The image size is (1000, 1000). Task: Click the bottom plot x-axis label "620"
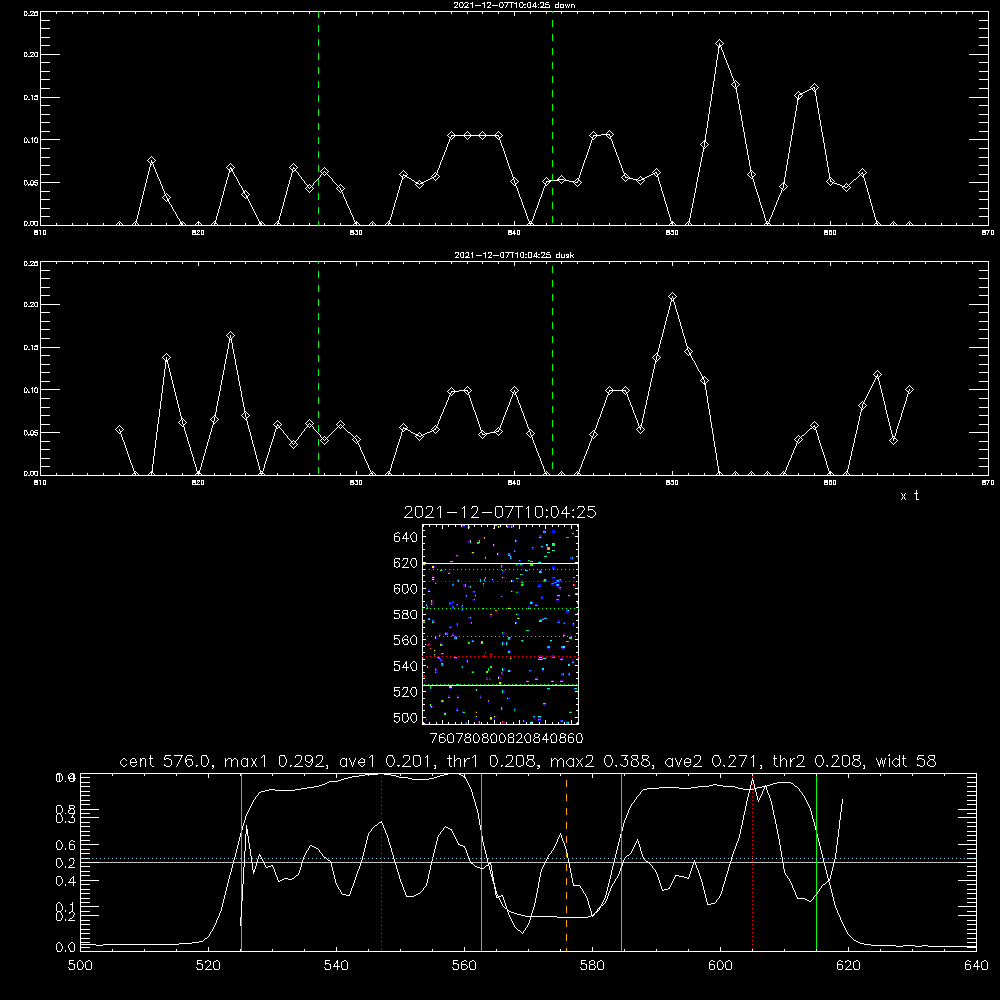pos(848,966)
